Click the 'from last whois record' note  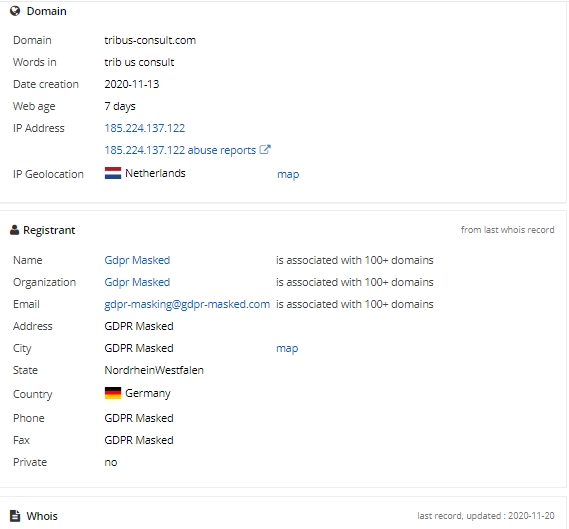click(x=507, y=230)
